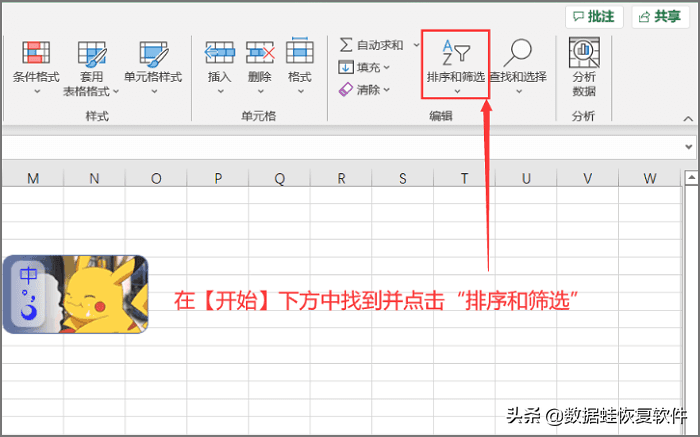The image size is (700, 437).
Task: Select column Q header
Action: point(279,179)
